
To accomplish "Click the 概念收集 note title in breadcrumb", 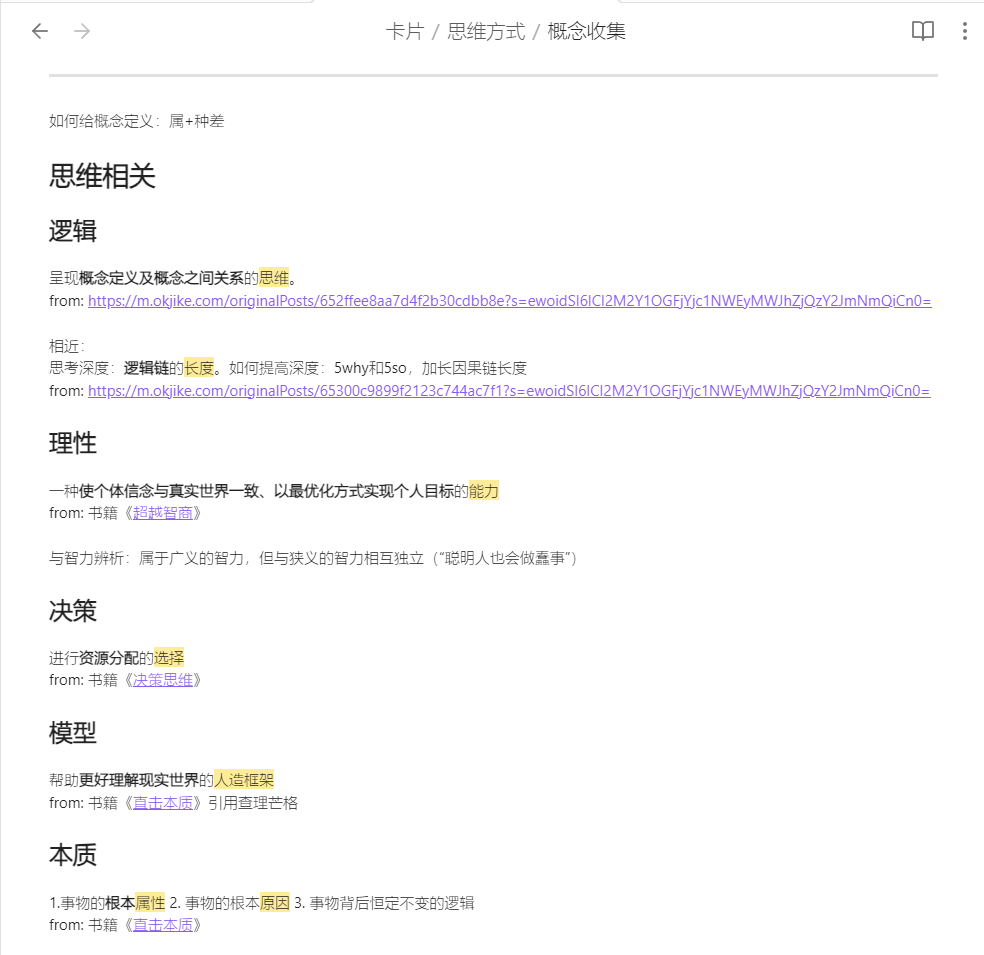I will (x=587, y=31).
